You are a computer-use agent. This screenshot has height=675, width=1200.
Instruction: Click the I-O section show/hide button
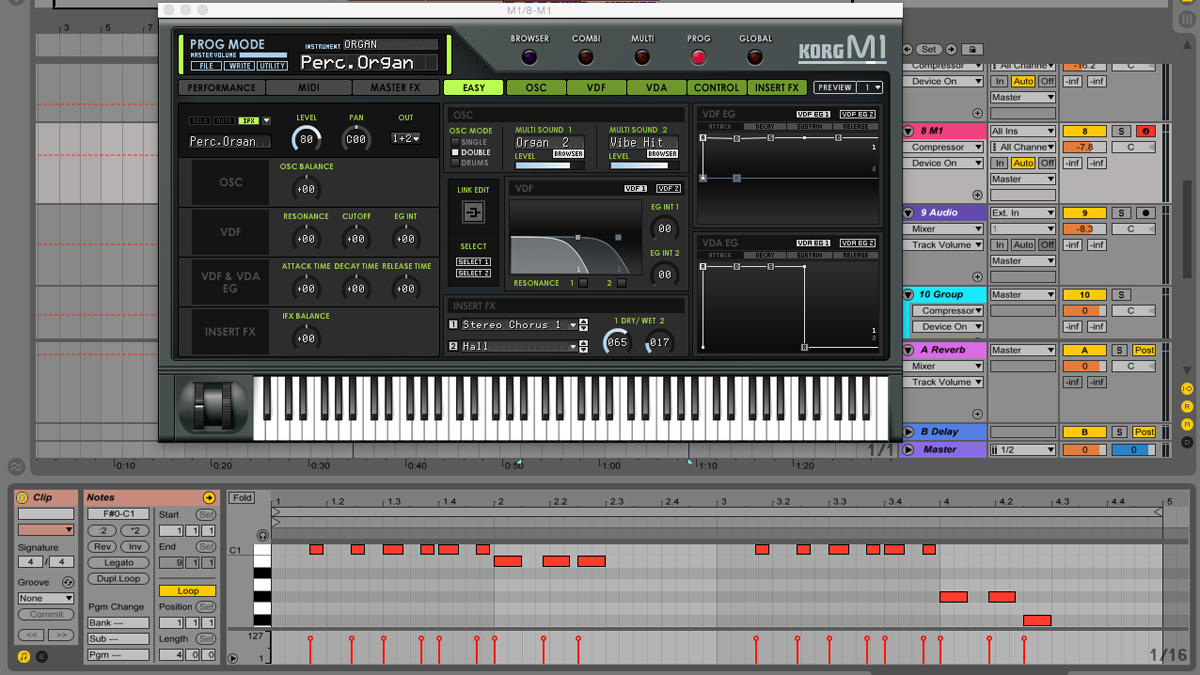[x=1187, y=389]
